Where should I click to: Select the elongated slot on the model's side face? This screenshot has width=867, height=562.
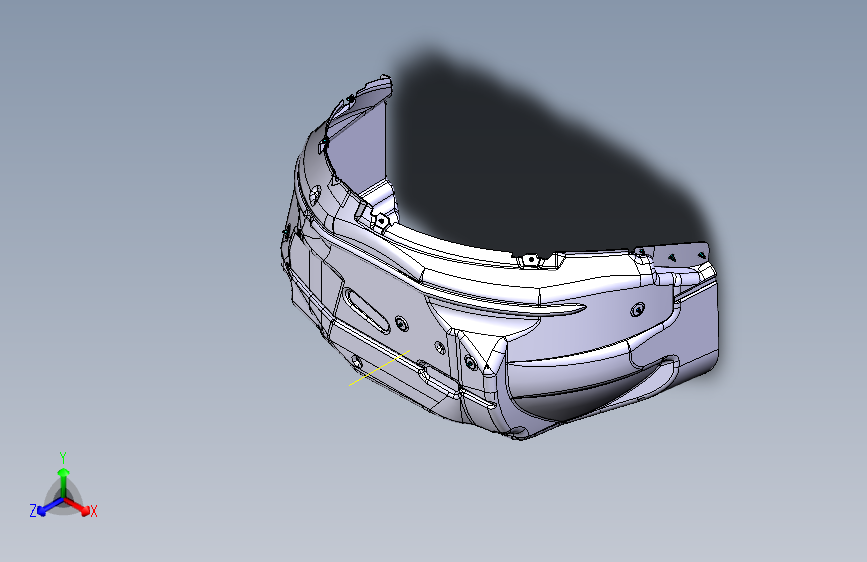coord(365,309)
